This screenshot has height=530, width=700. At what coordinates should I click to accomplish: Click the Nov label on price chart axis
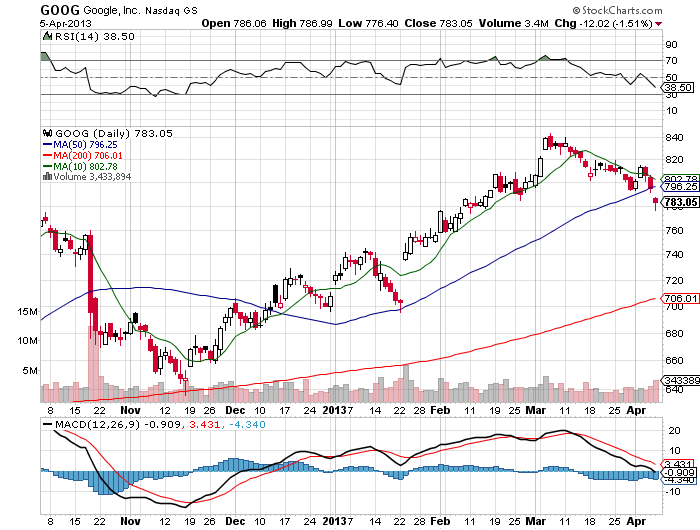[x=130, y=410]
